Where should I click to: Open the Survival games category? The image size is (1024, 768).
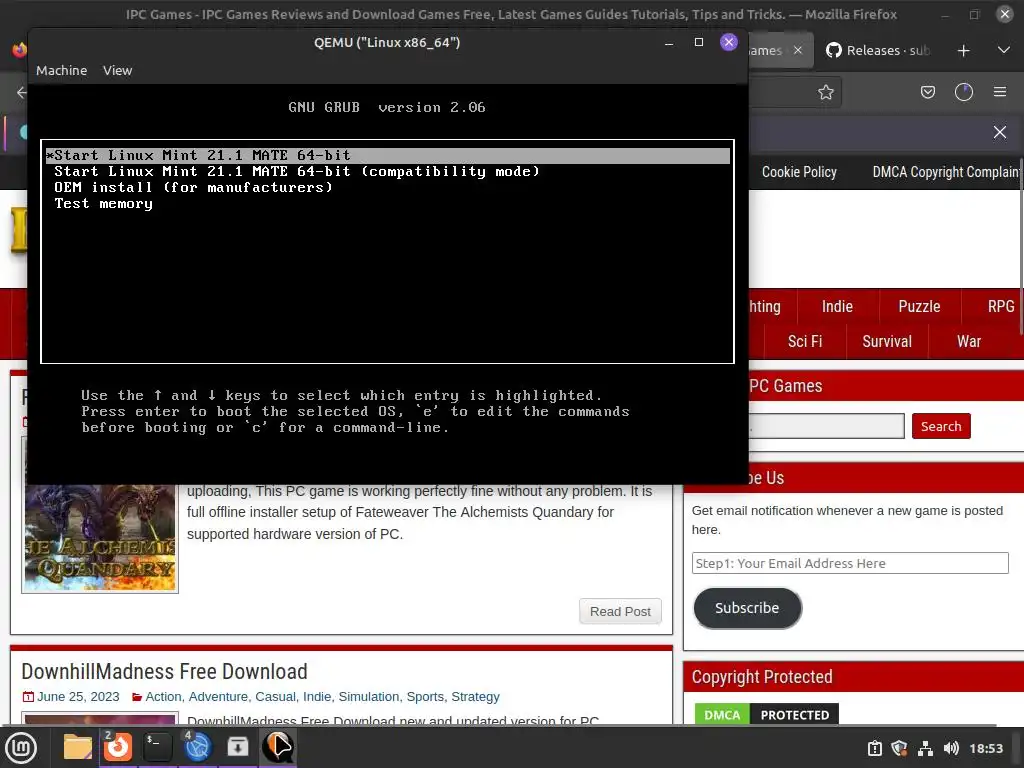[886, 342]
